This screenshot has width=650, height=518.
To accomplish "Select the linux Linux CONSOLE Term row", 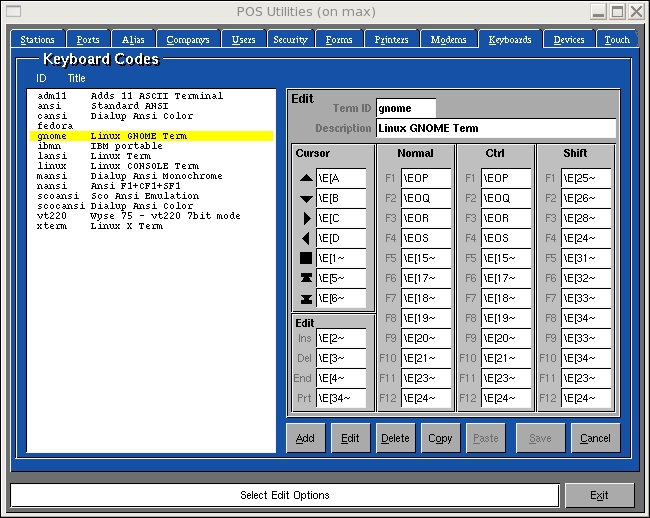I will [x=151, y=166].
